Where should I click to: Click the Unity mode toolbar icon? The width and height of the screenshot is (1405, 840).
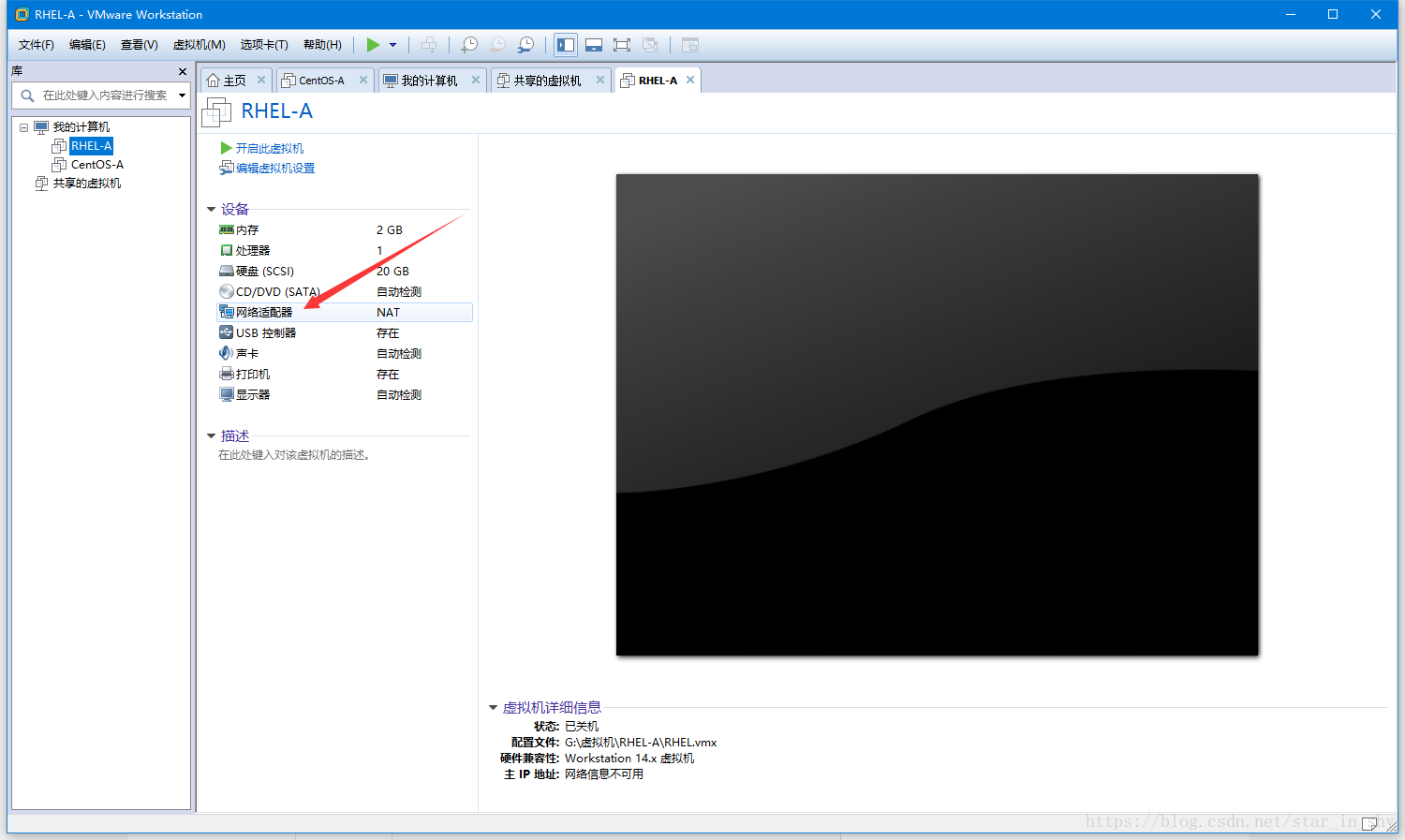coord(650,45)
